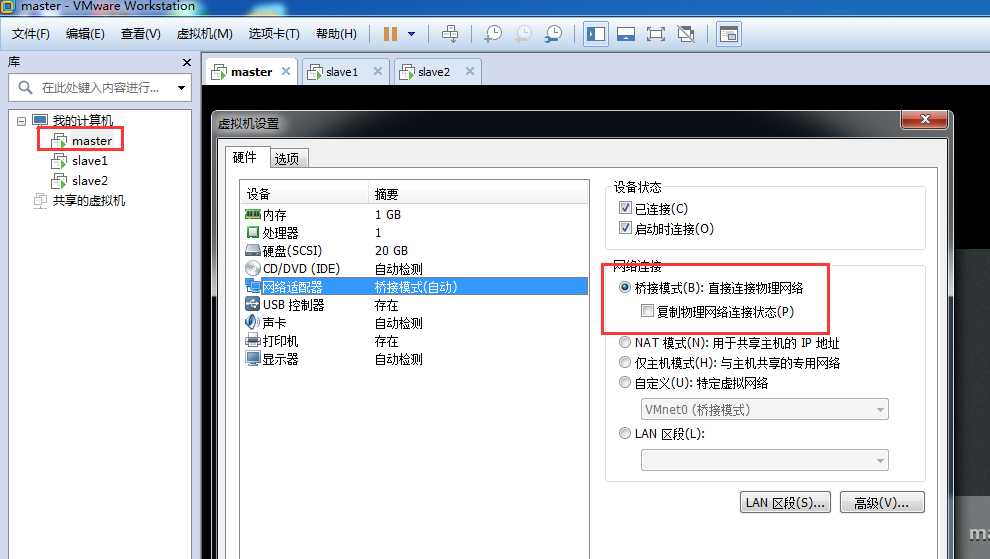
Task: Close the slave2 tab
Action: 470,71
